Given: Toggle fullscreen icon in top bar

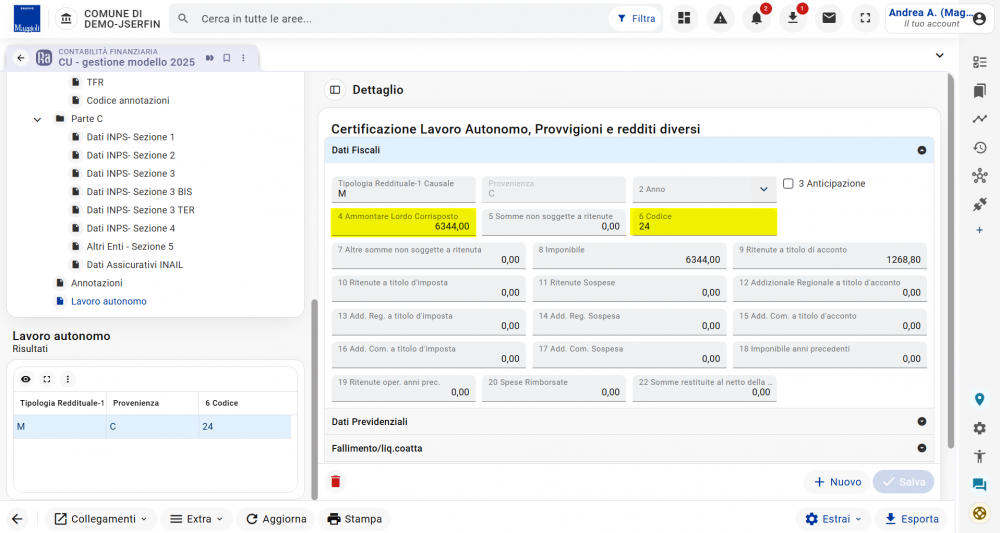Looking at the screenshot, I should coord(865,18).
